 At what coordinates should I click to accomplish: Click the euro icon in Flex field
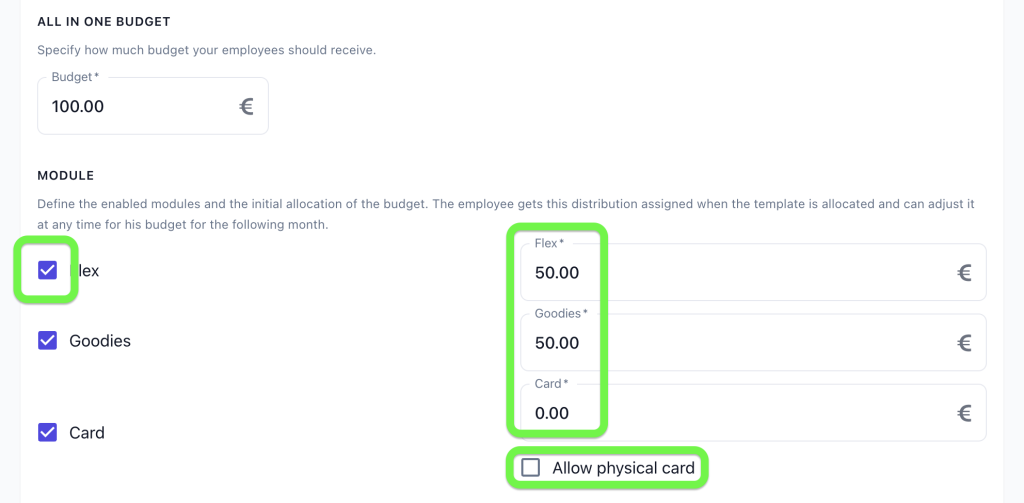964,272
